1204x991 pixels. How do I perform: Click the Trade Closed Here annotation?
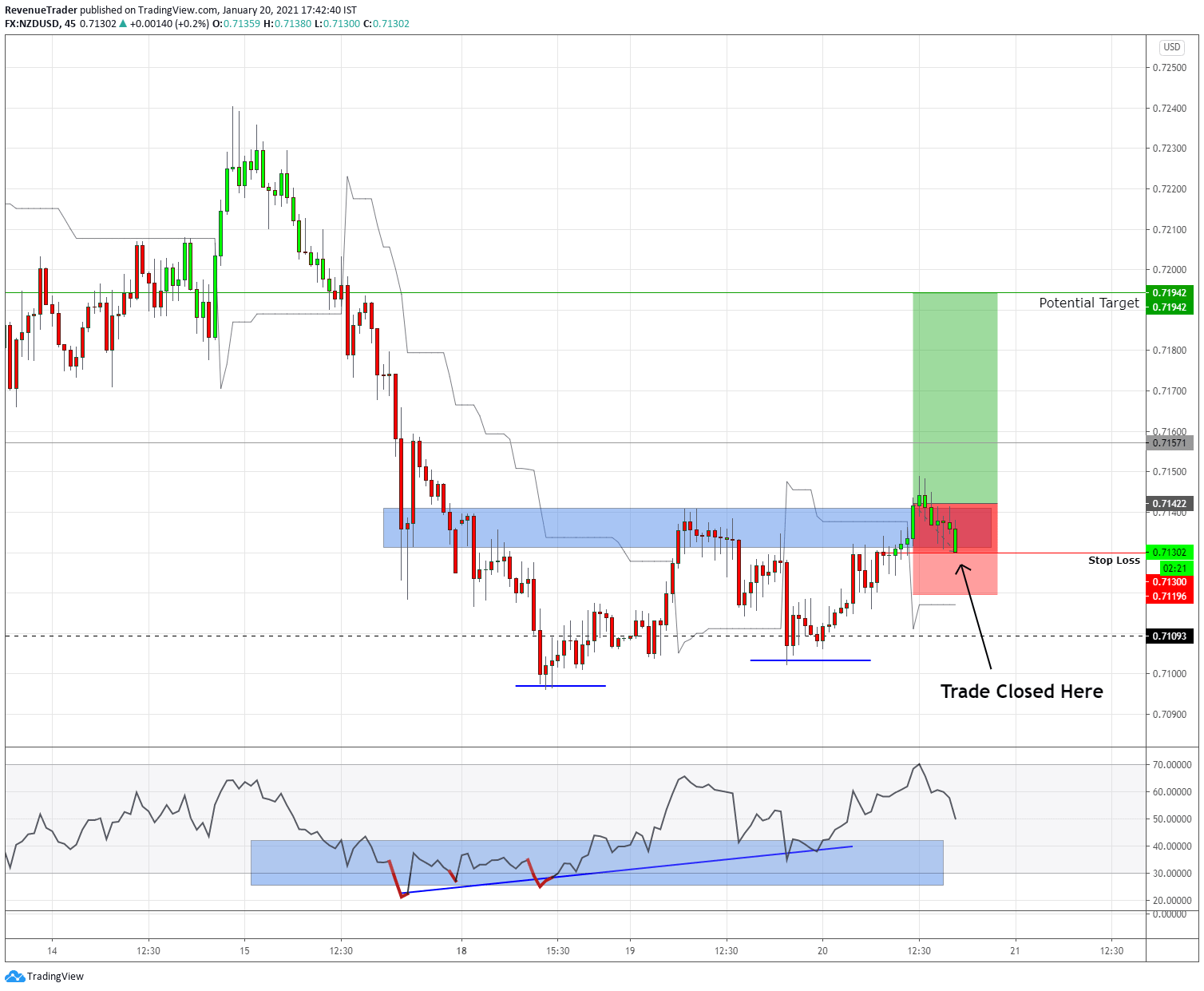click(1020, 692)
